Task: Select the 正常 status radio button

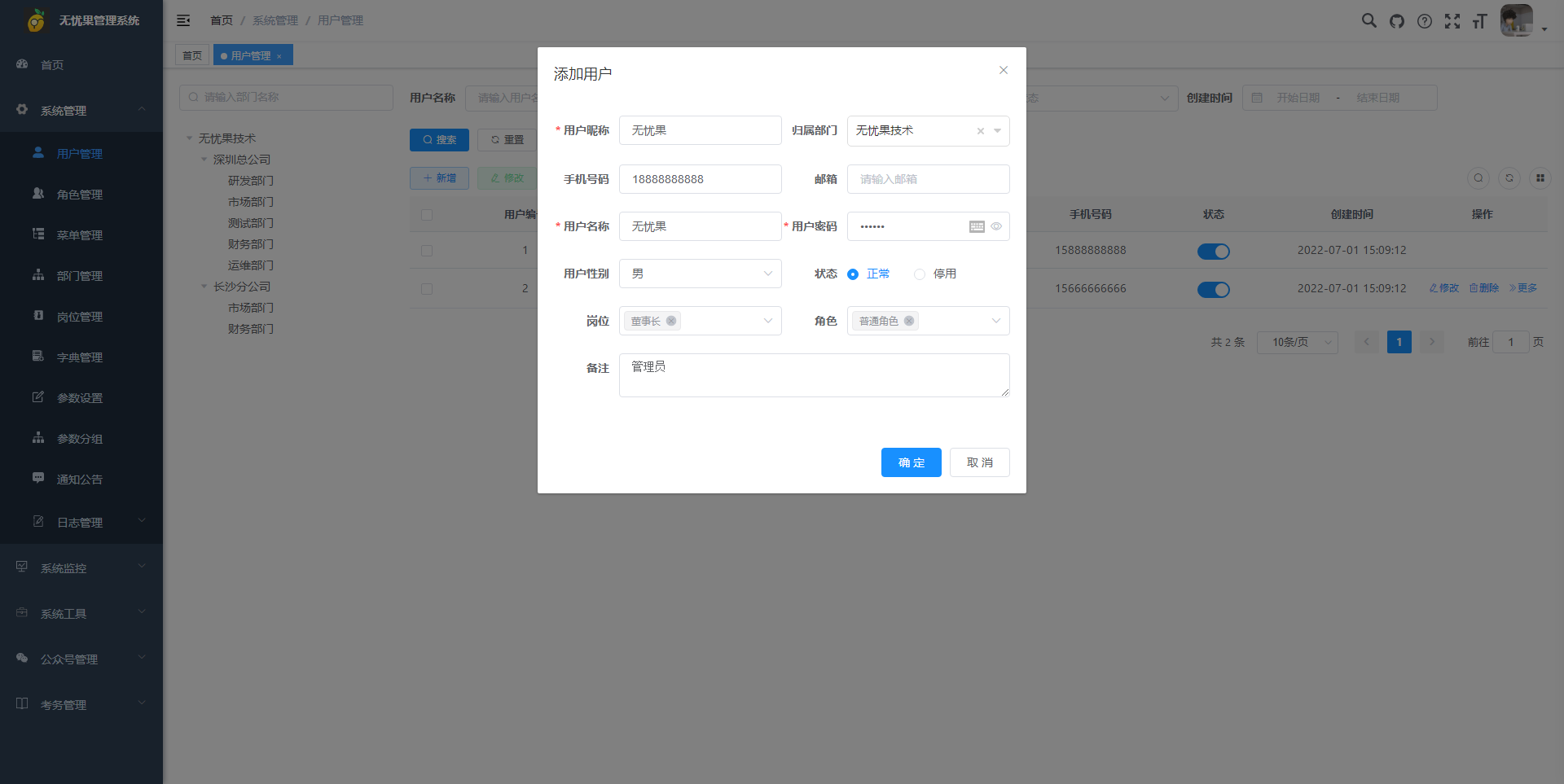Action: [853, 274]
